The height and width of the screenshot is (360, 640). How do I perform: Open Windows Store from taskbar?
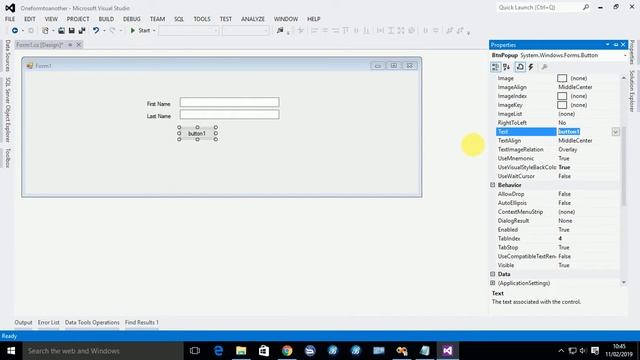click(x=264, y=351)
